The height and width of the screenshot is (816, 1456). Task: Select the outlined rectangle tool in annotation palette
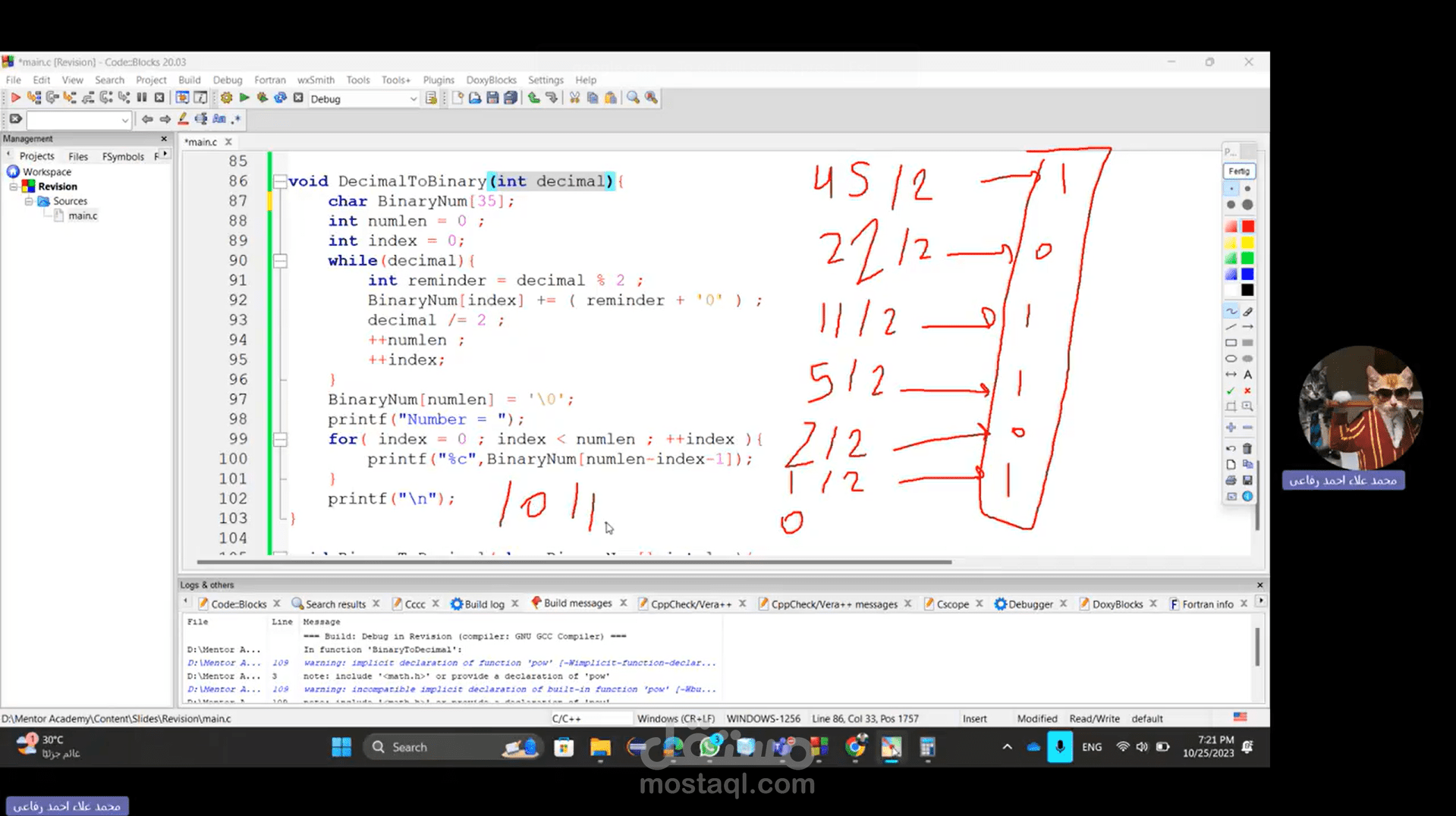pos(1231,343)
